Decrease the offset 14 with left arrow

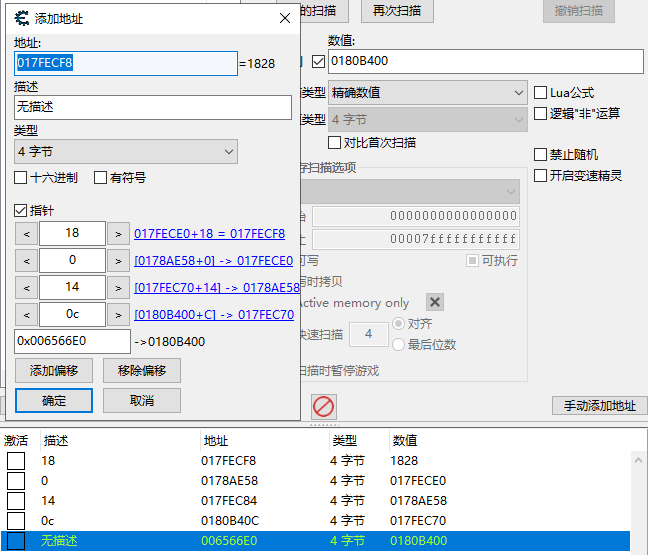26,288
